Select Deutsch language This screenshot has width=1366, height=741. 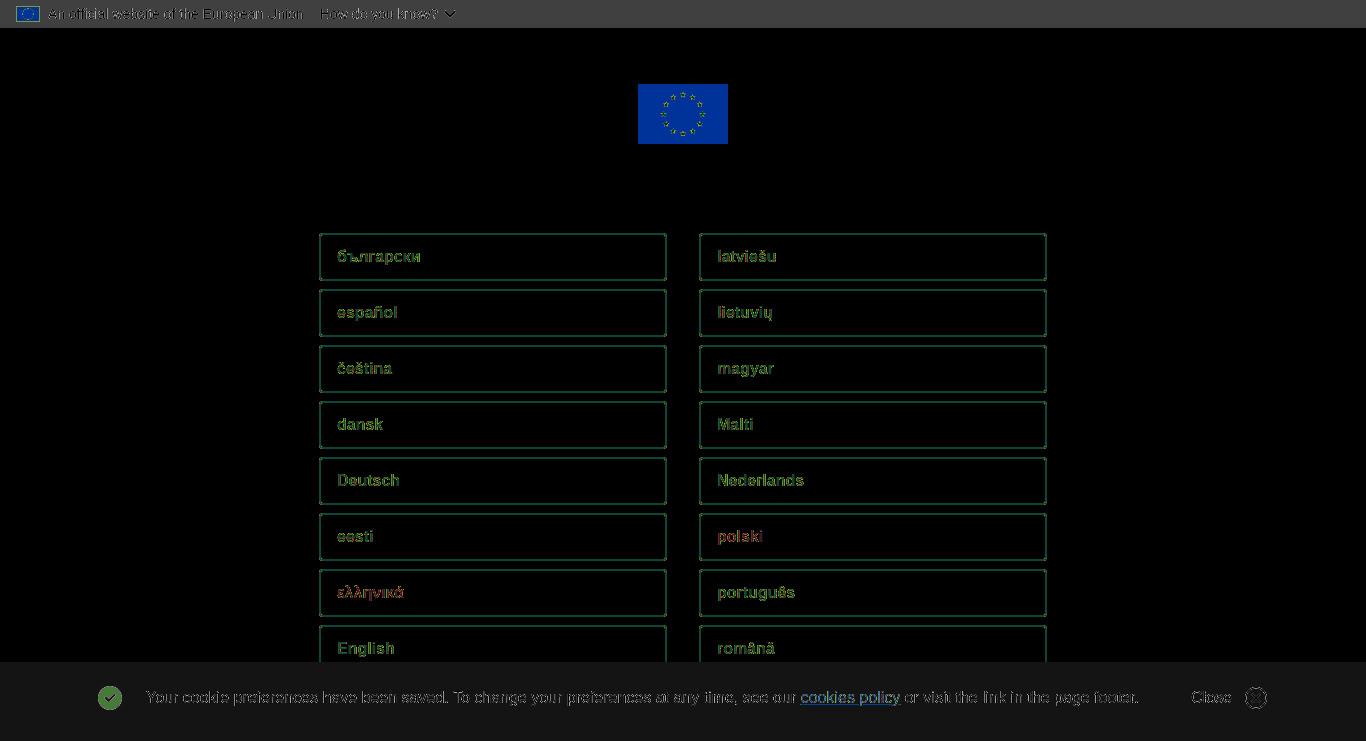pos(493,481)
